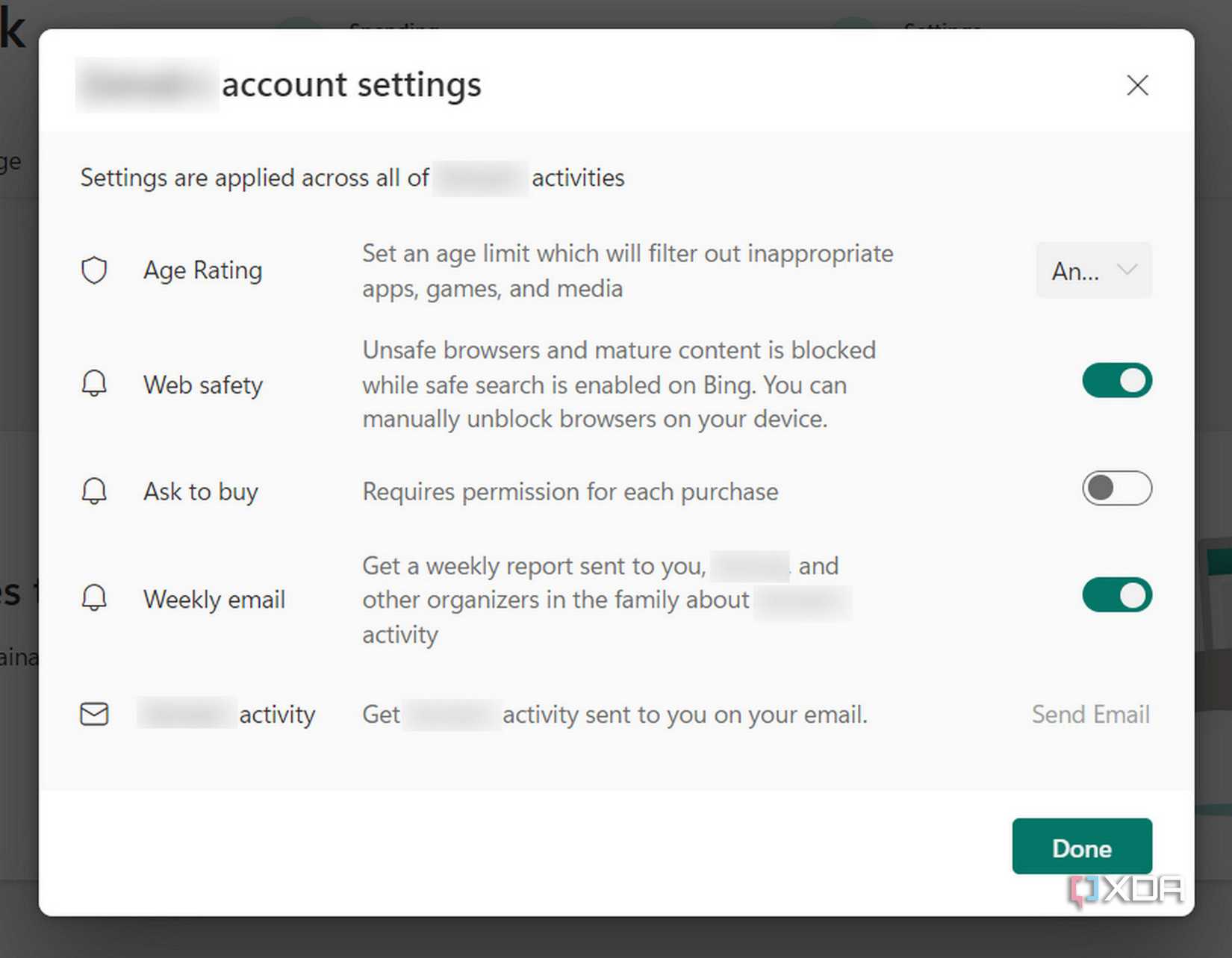Click the bell icon next to Ask to buy
Image resolution: width=1232 pixels, height=958 pixels.
94,491
